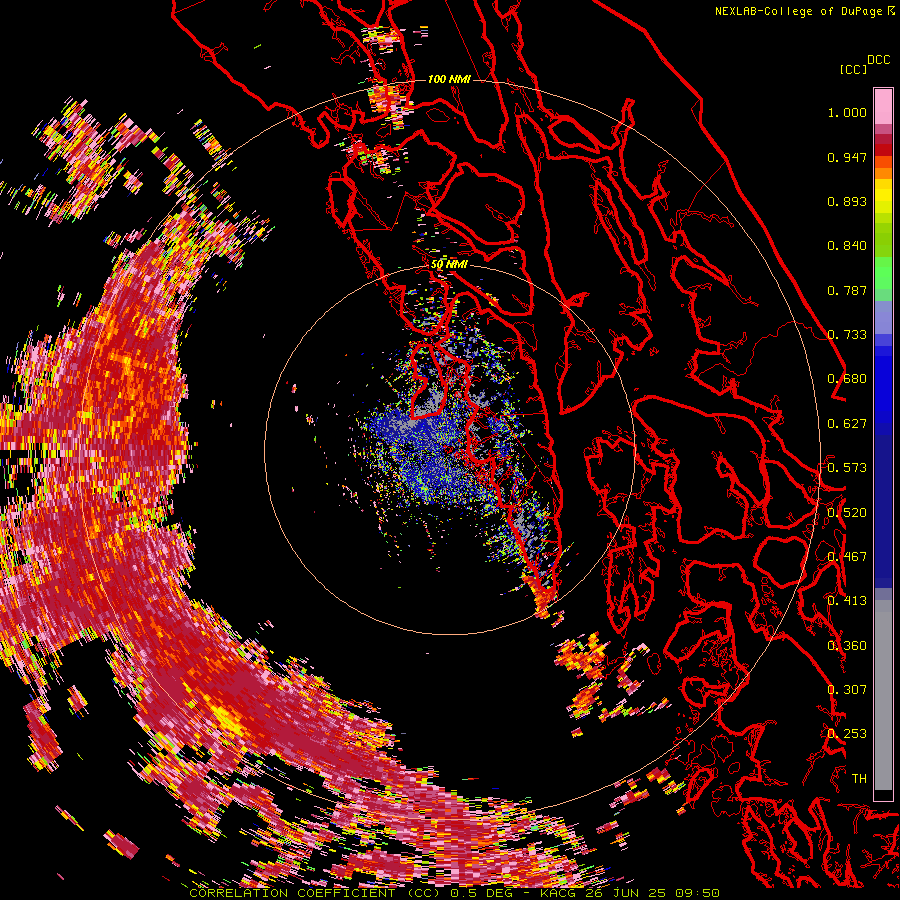The height and width of the screenshot is (900, 900).
Task: Select the 0.840 scale value
Action: (x=847, y=246)
